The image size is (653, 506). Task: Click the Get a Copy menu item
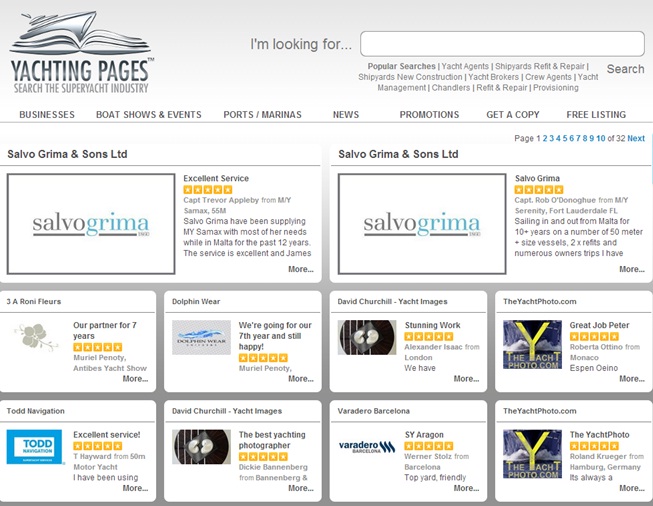point(513,115)
